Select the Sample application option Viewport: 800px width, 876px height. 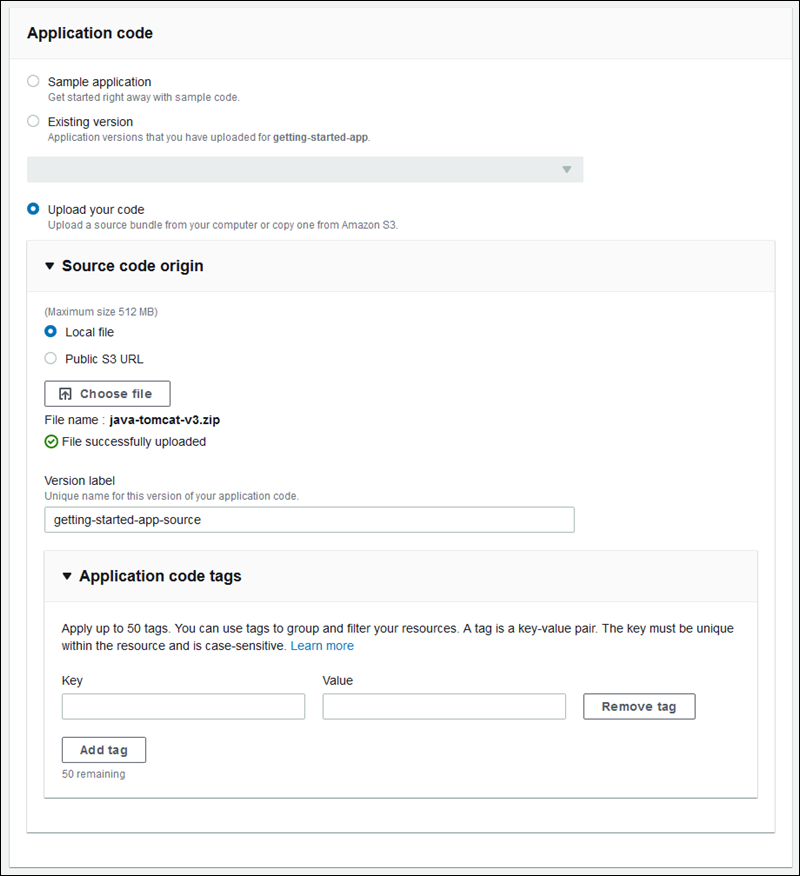pyautogui.click(x=31, y=81)
